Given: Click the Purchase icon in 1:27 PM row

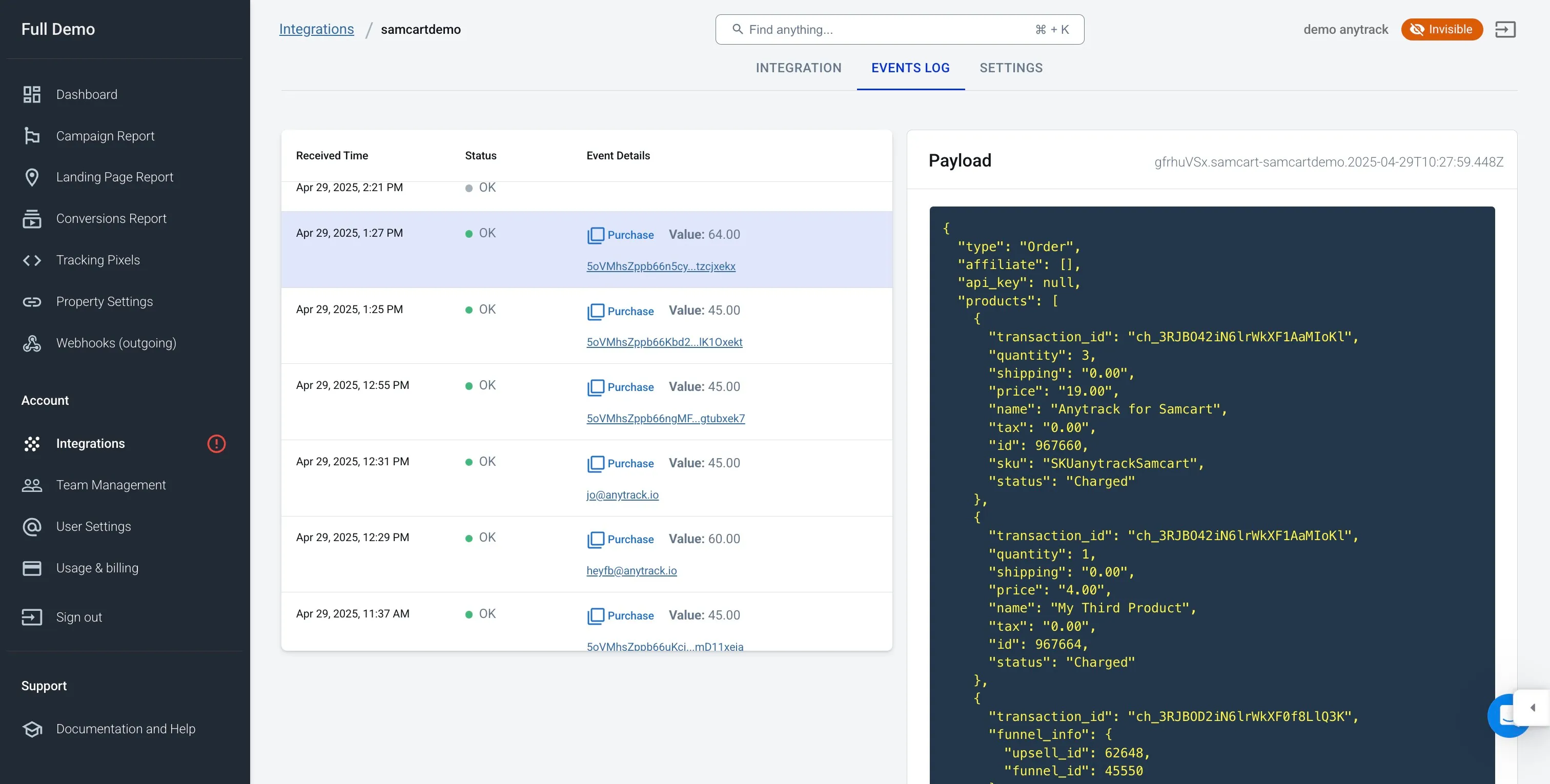Looking at the screenshot, I should (x=595, y=235).
